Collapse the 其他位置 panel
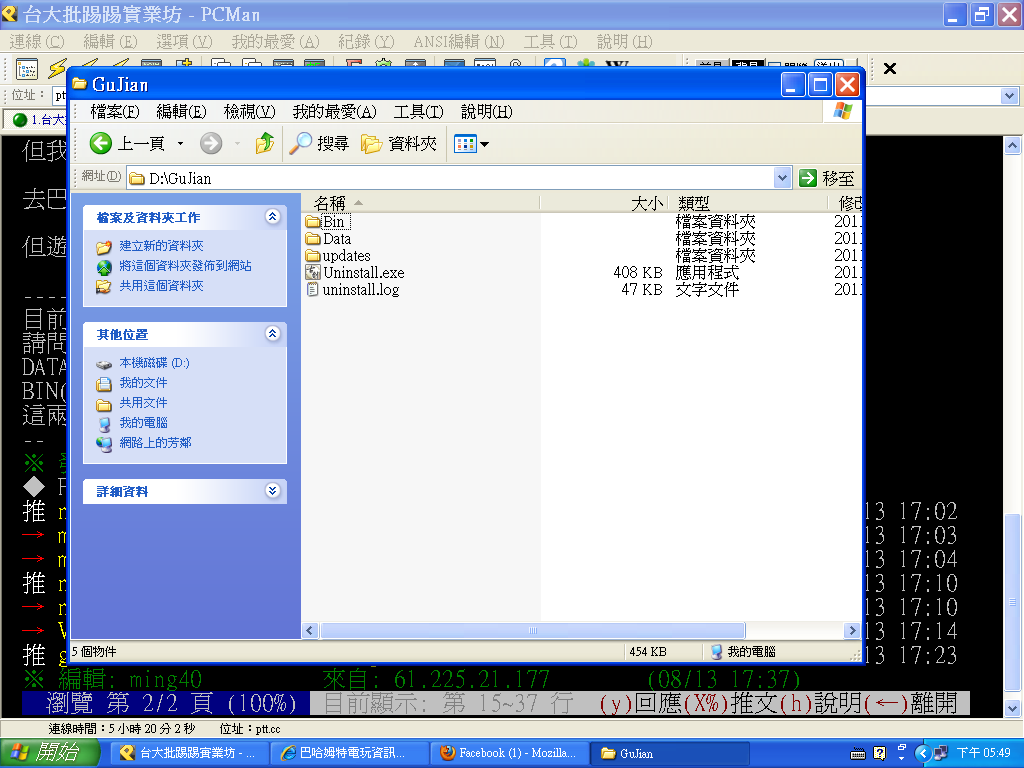The width and height of the screenshot is (1024, 768). pyautogui.click(x=273, y=334)
